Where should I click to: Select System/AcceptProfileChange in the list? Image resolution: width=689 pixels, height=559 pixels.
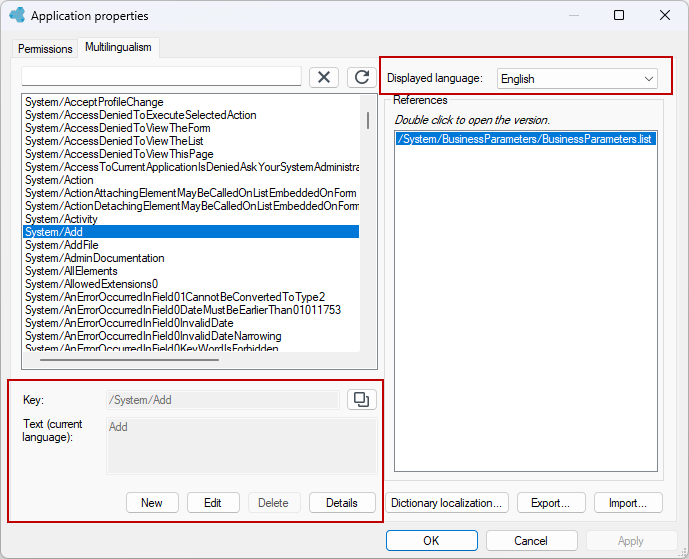191,102
